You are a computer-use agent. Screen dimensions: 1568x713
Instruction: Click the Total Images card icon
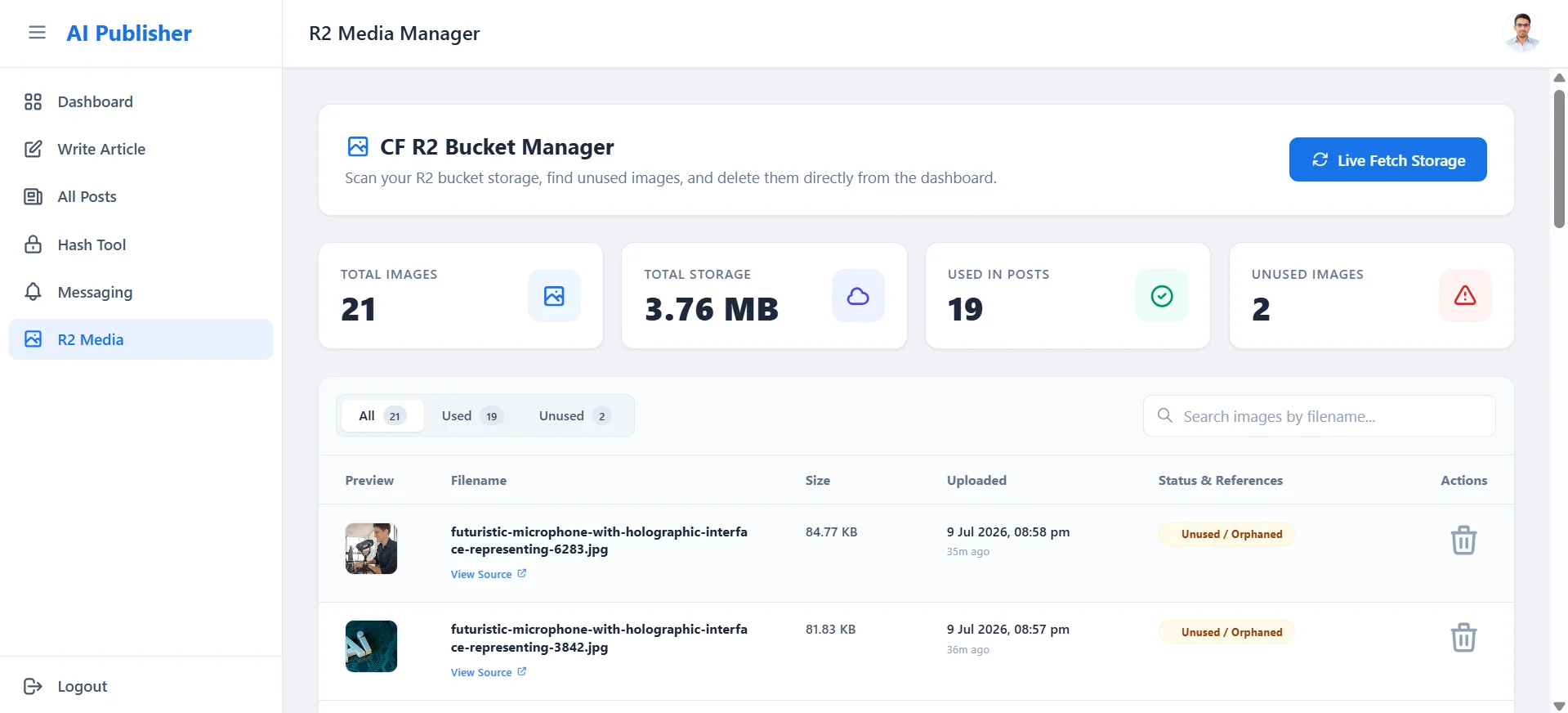(x=554, y=296)
